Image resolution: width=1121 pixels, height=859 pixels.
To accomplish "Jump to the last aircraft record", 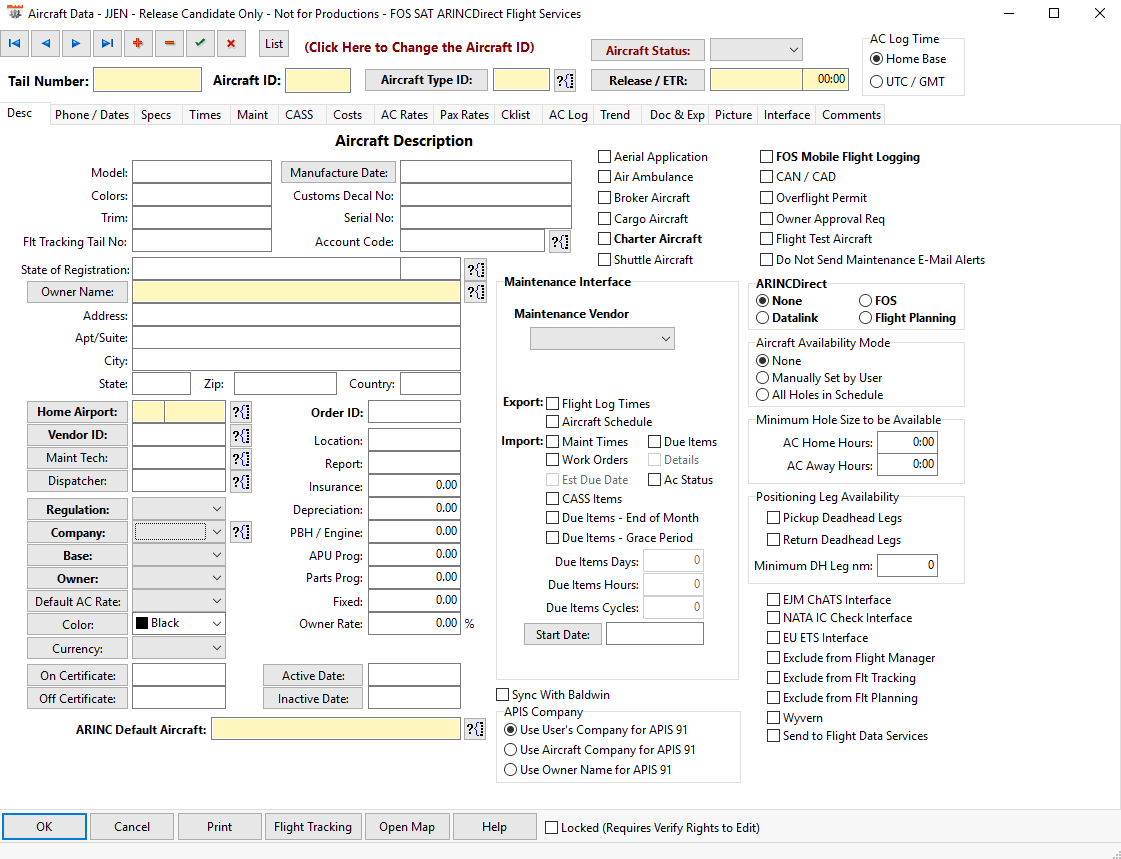I will pos(106,44).
